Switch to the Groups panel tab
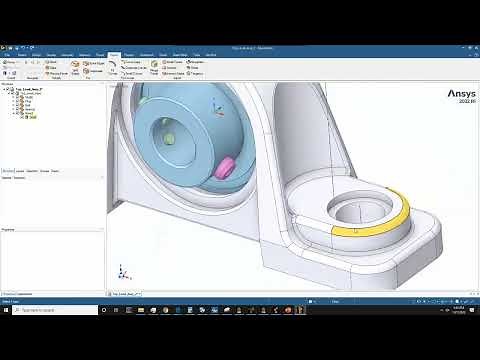 44,171
